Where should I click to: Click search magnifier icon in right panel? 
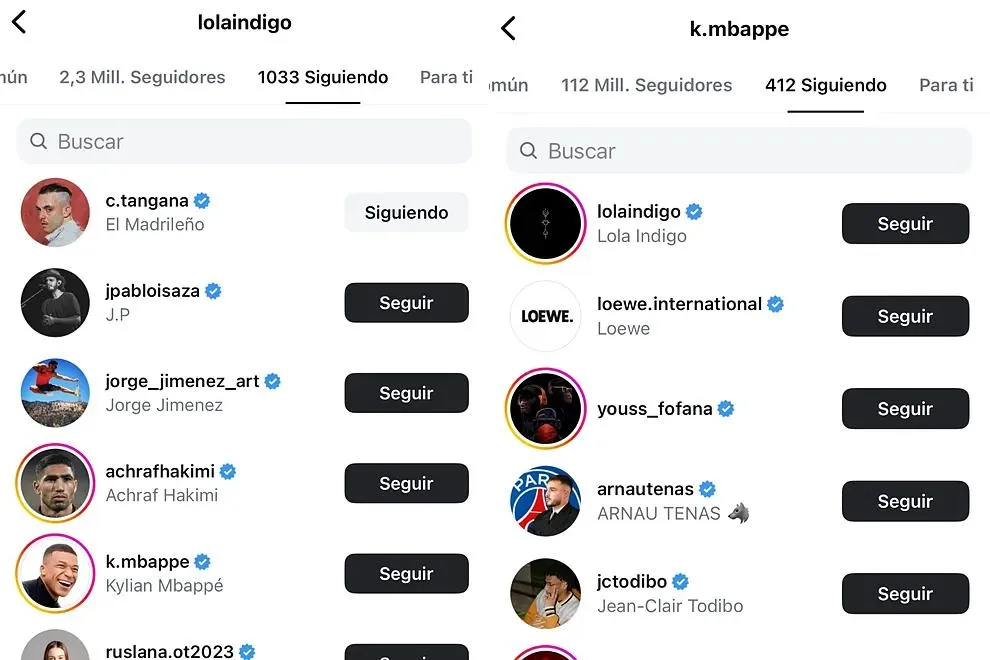[529, 151]
